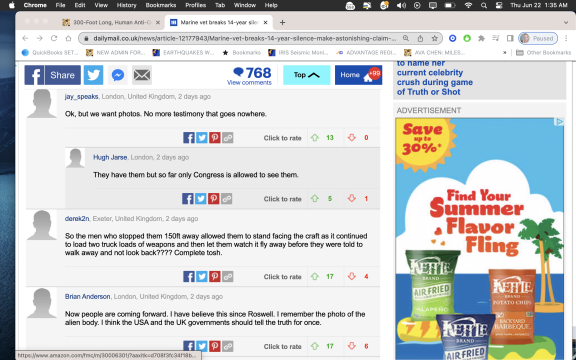Downvote jay_speaks comment with 0 votes

point(352,138)
